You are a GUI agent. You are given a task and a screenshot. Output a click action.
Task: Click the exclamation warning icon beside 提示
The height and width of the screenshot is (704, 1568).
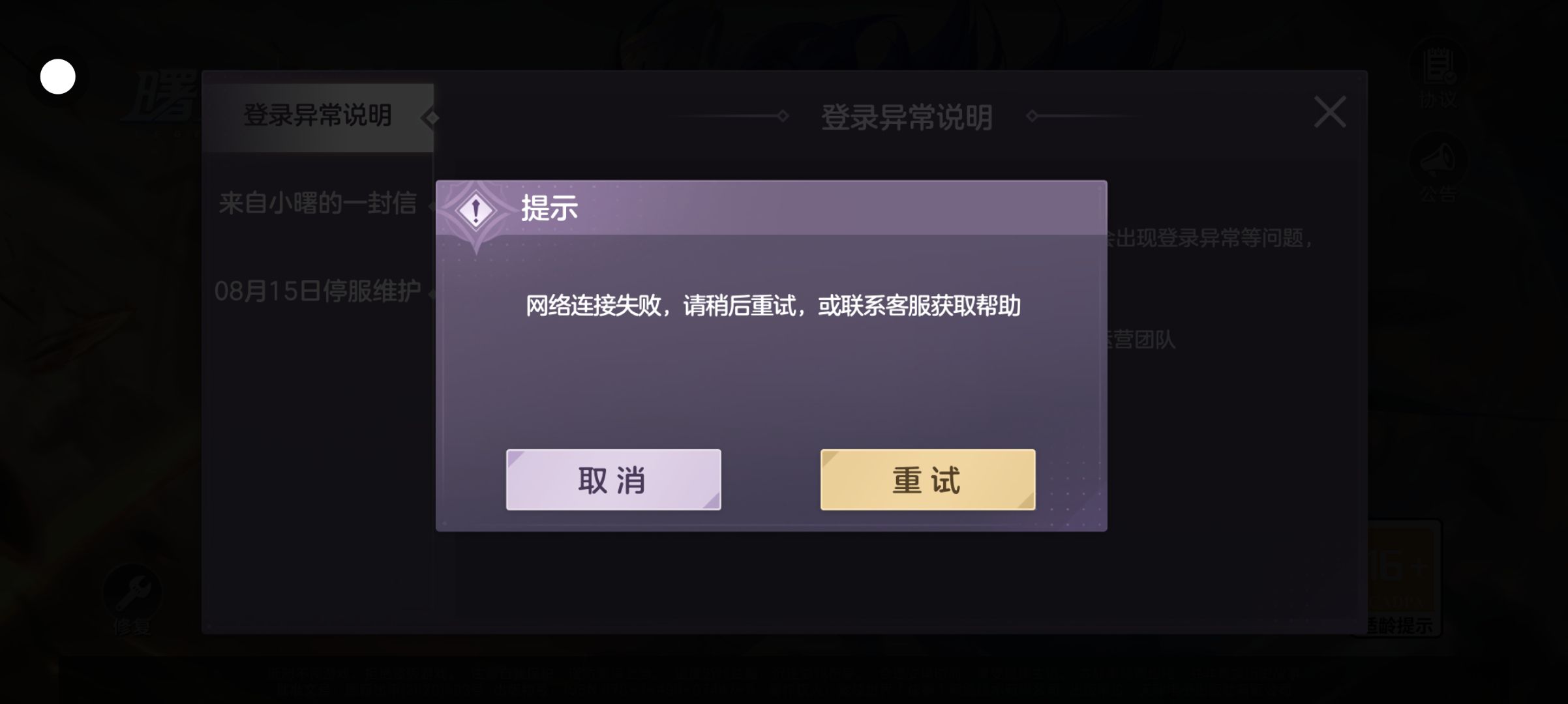coord(476,211)
